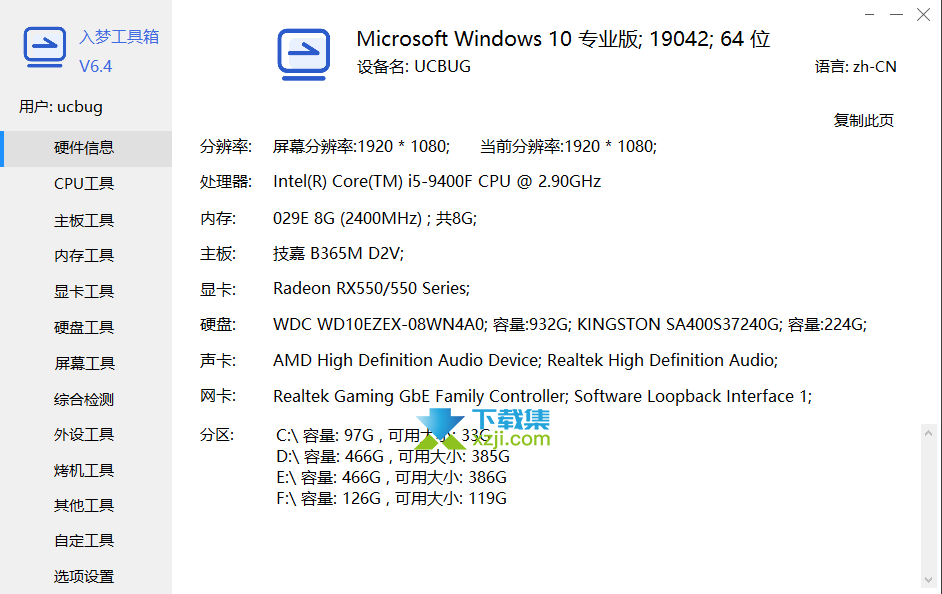Open 硬盘工具 from the sidebar
Viewport: 942px width, 594px height.
click(x=86, y=327)
